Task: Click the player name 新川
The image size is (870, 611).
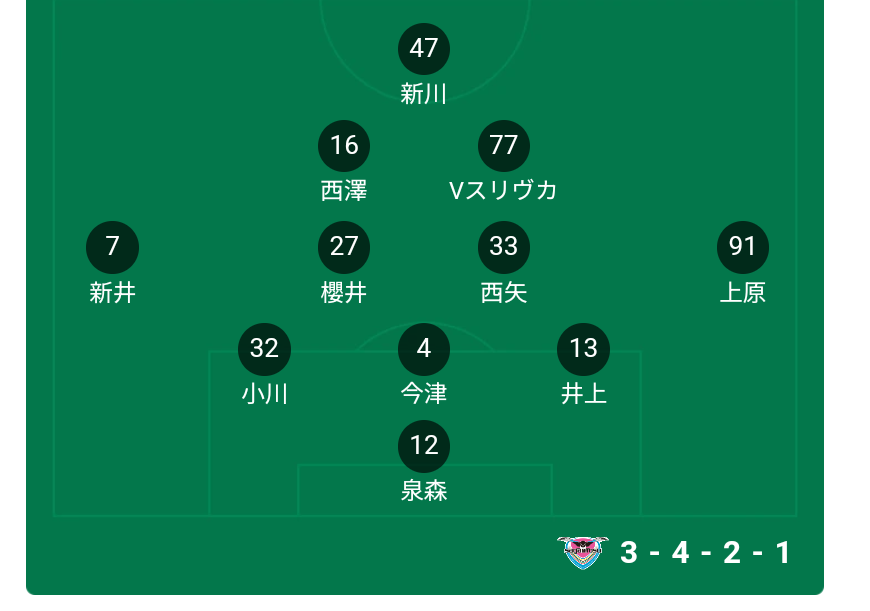Action: tap(424, 94)
